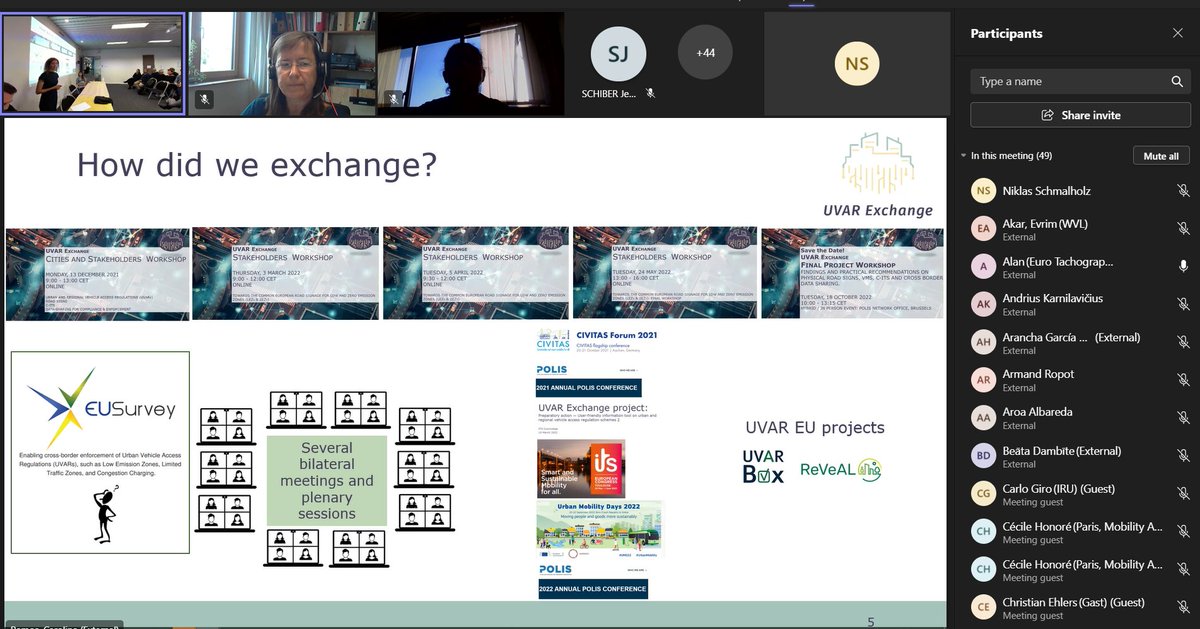1200x629 pixels.
Task: Toggle mic icon for Niklas Schmalholz
Action: (x=1183, y=191)
